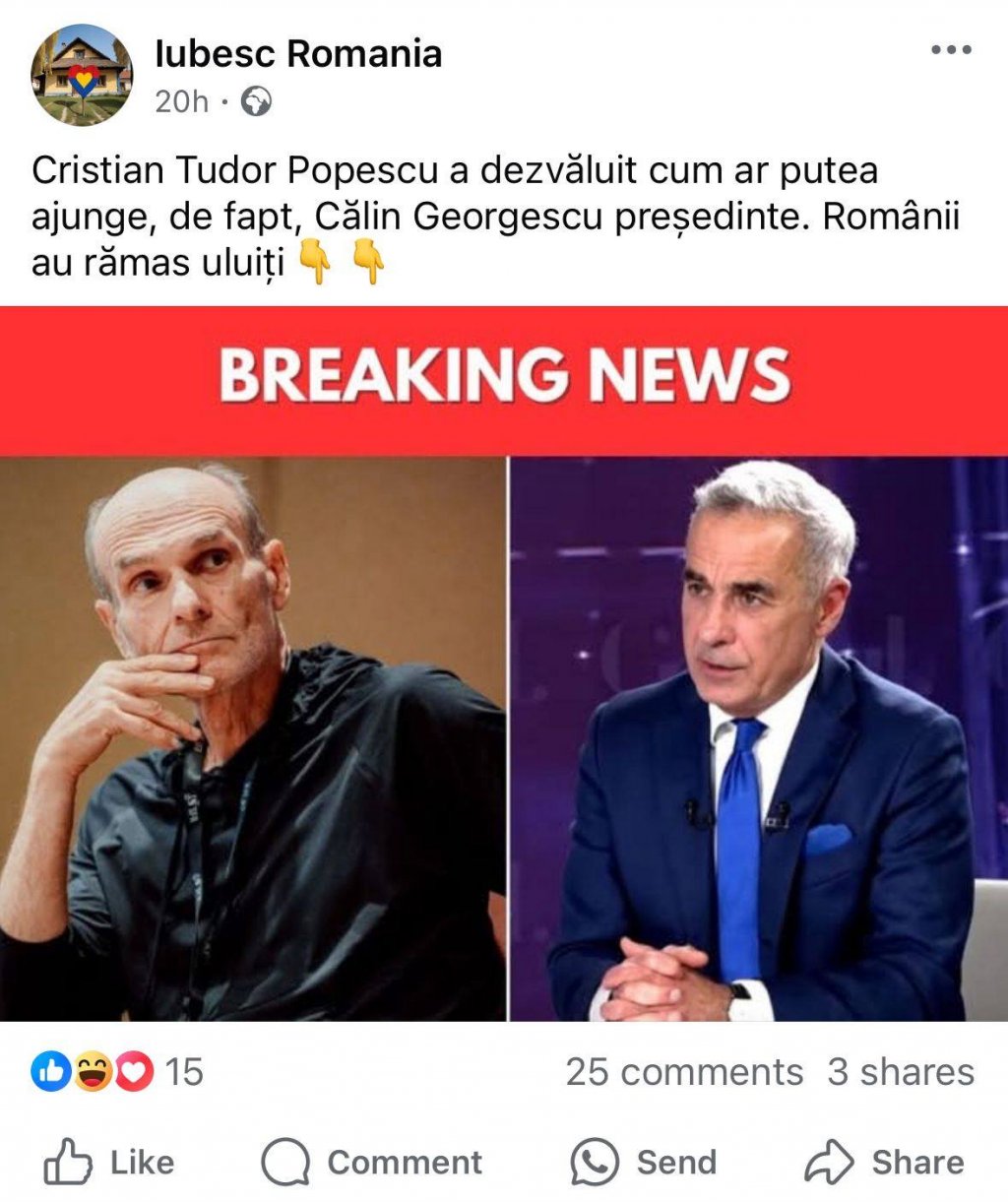The height and width of the screenshot is (1202, 1008).
Task: Click the speech bubble Comment icon
Action: (285, 1163)
